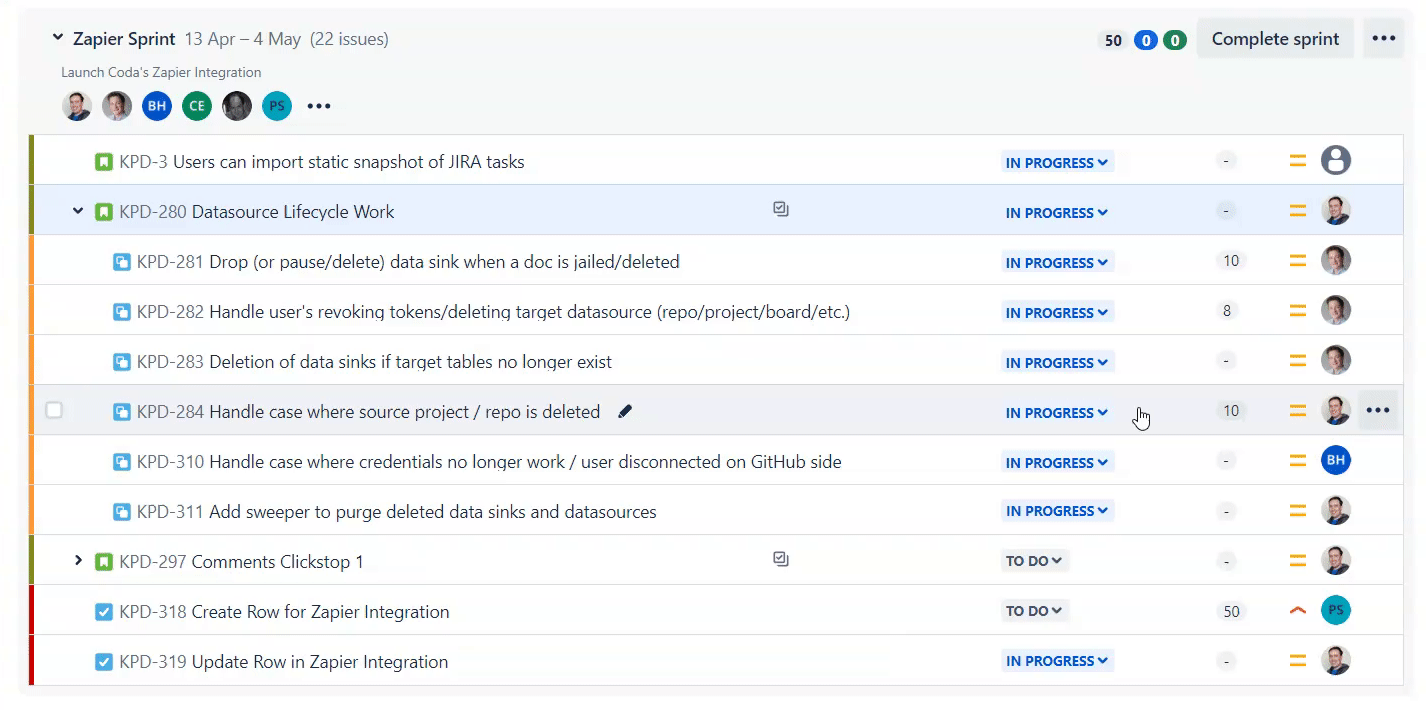1426x710 pixels.
Task: Click the child-issues icon on the KPD-280 row
Action: point(781,210)
